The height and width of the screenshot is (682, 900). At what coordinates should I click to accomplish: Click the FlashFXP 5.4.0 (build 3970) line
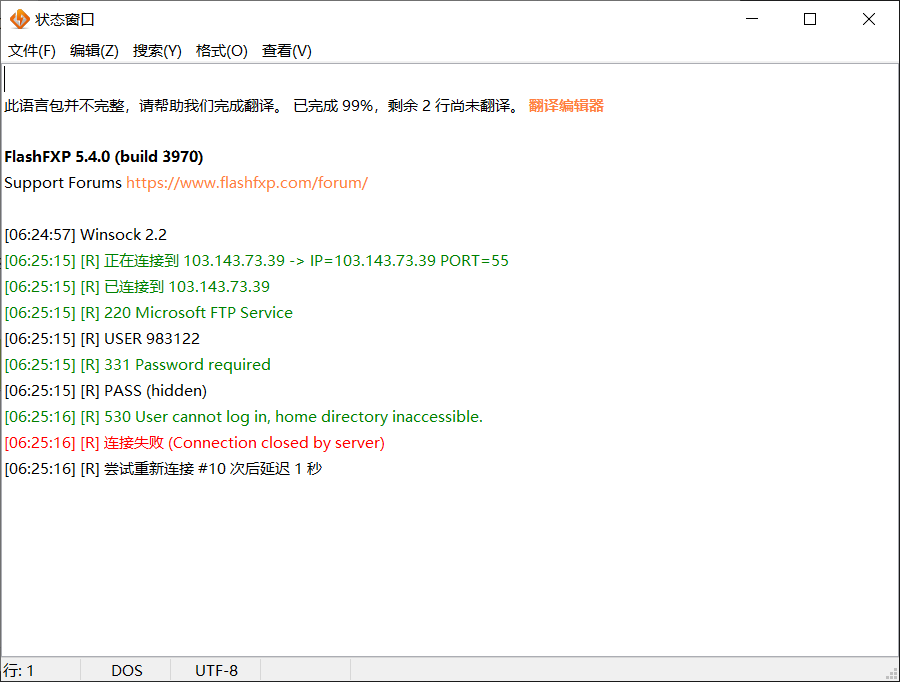coord(104,157)
